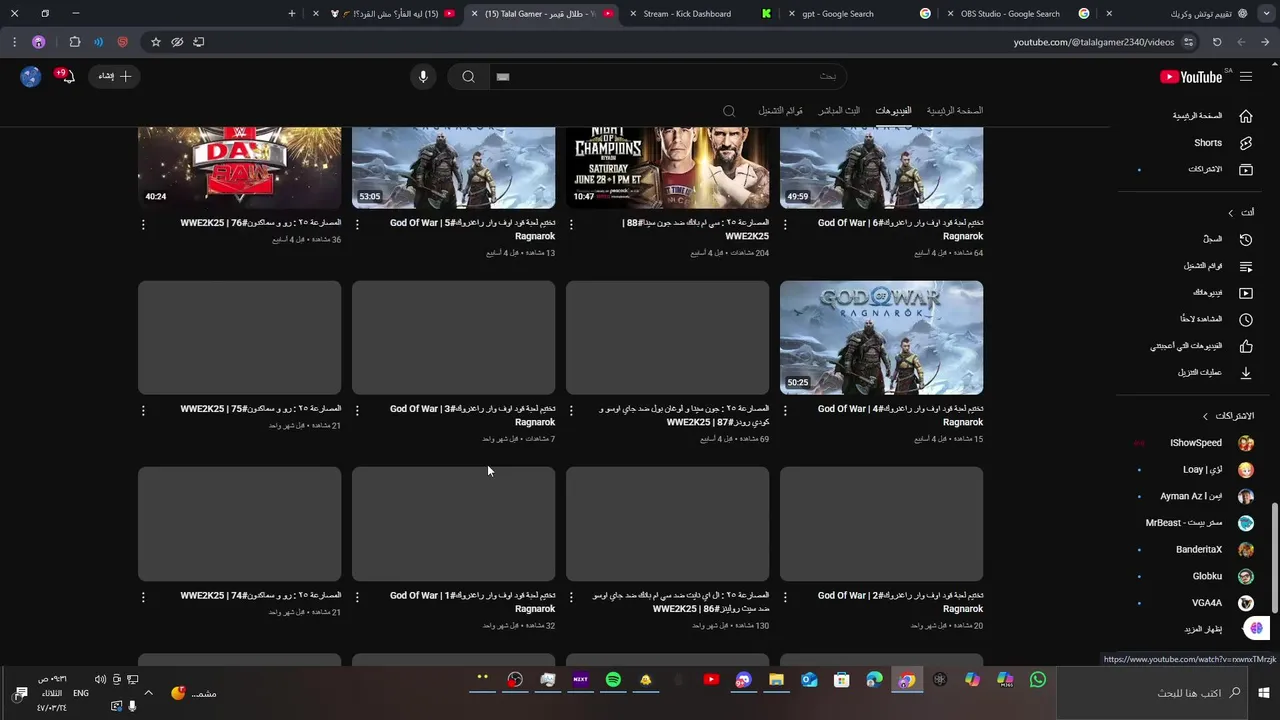1280x720 pixels.
Task: Play the Night of Champions 10:47 thumbnail
Action: click(667, 167)
